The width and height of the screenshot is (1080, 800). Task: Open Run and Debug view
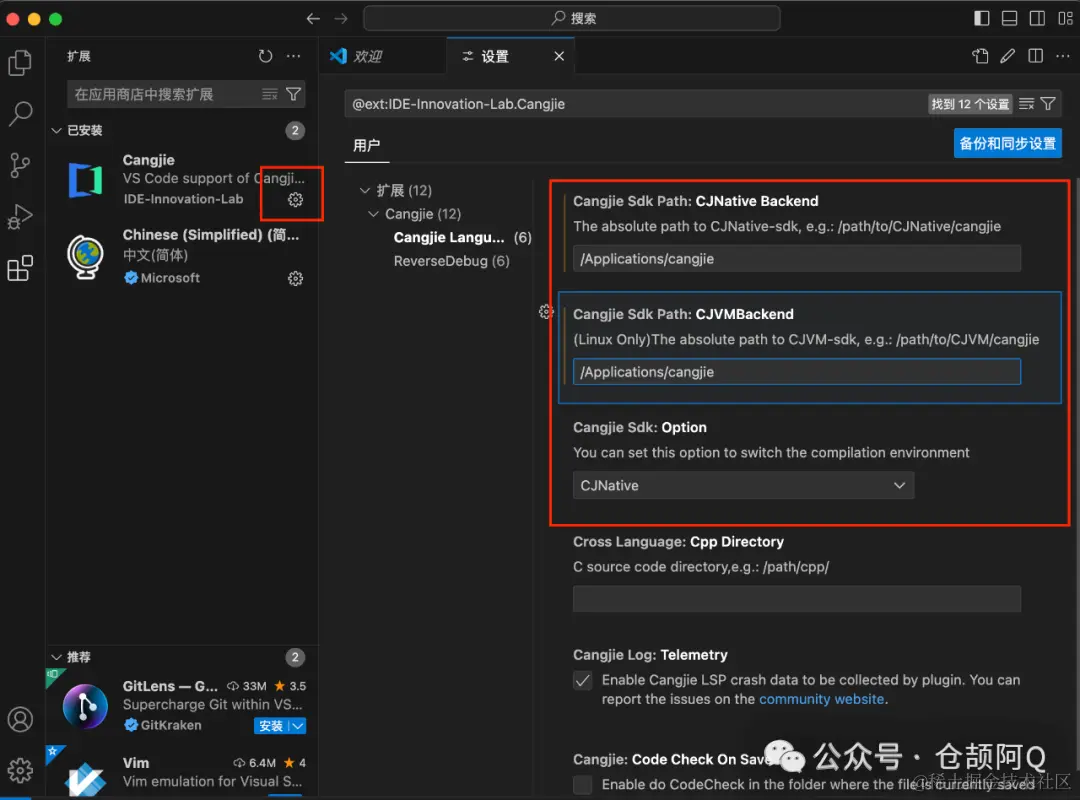20,216
